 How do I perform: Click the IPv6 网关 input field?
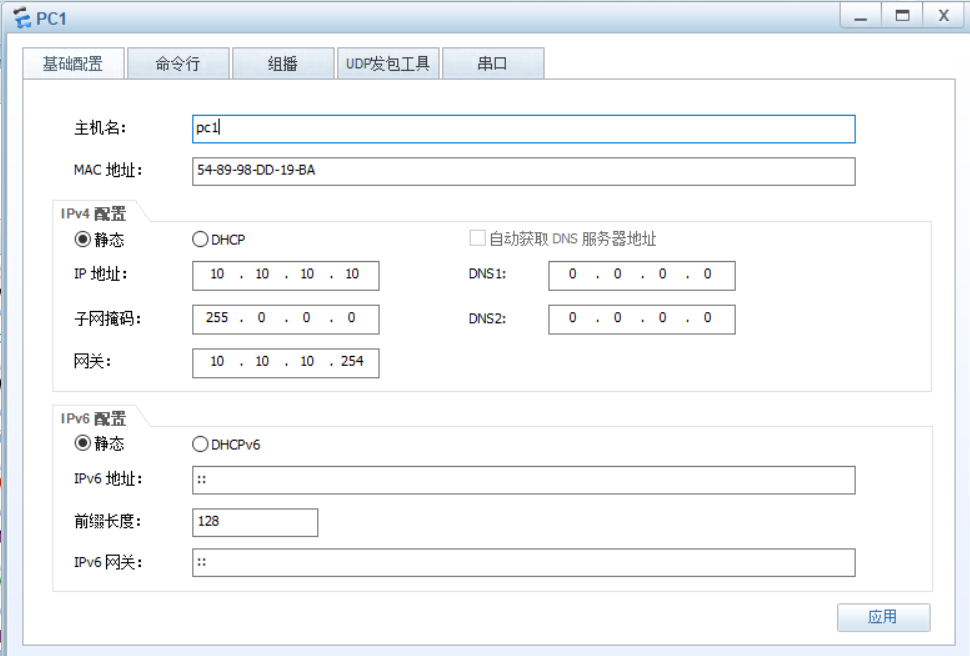click(x=523, y=563)
